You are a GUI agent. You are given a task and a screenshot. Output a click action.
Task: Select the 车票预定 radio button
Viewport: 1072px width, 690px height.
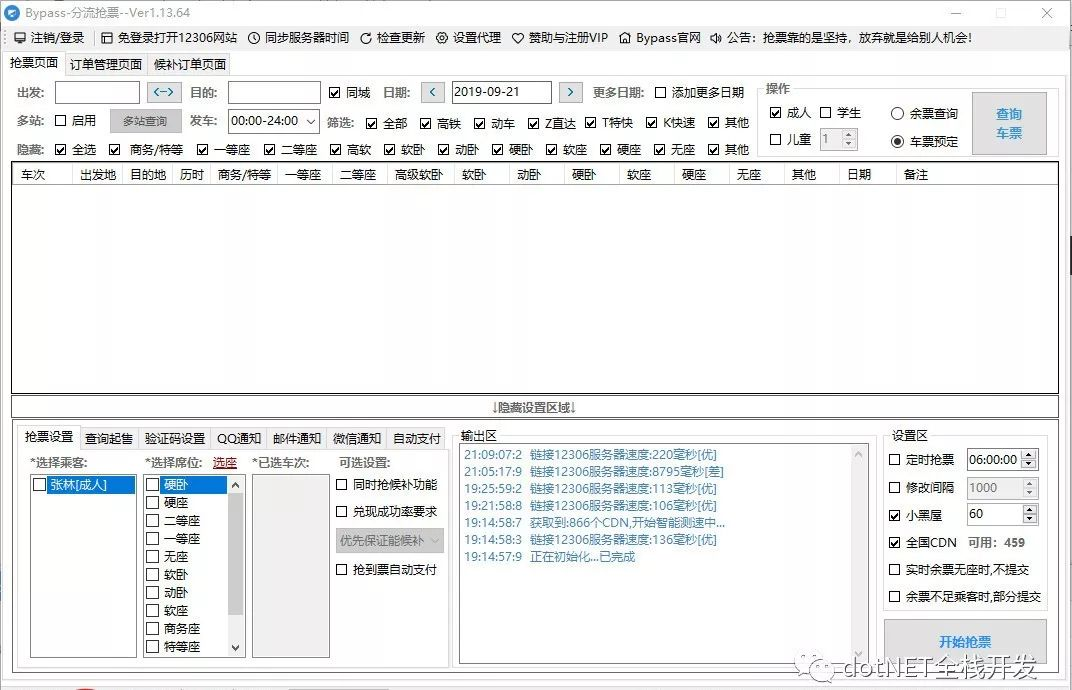898,142
